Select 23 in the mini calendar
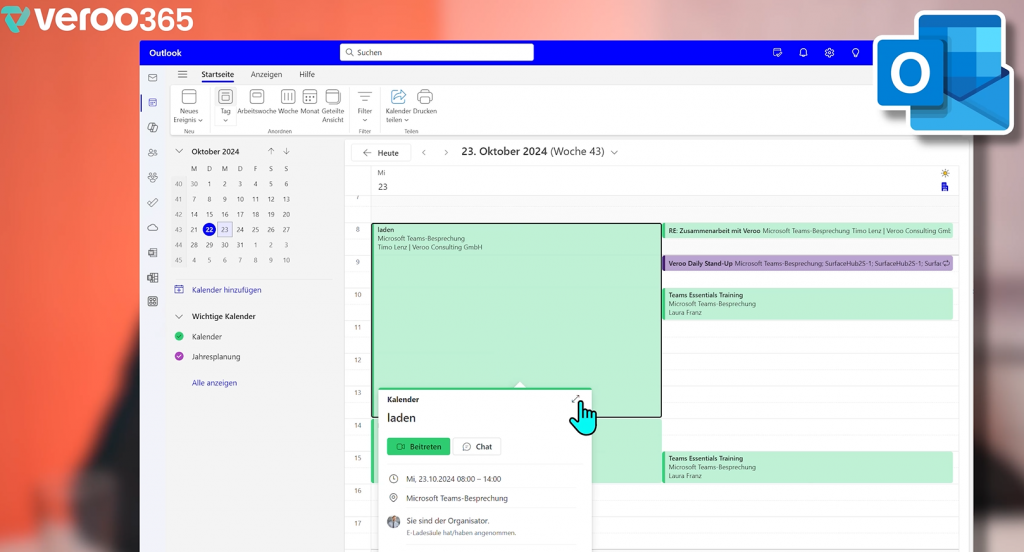Viewport: 1024px width, 552px height. [225, 229]
